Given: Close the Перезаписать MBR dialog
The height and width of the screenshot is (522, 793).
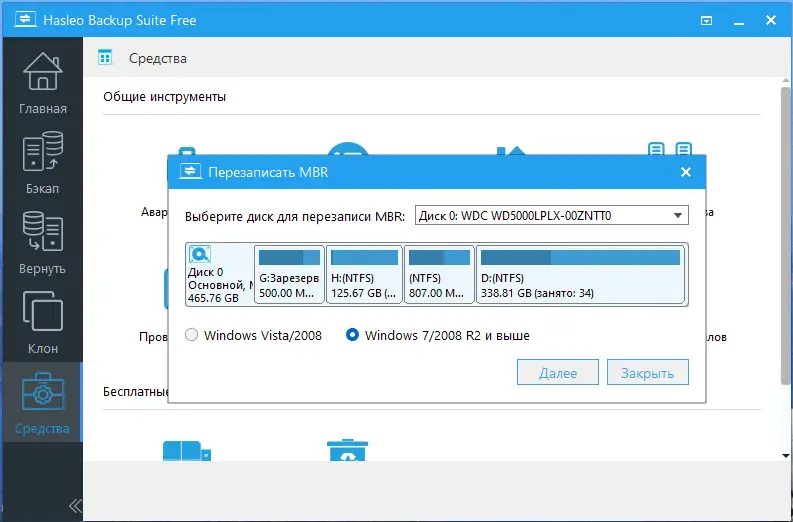Looking at the screenshot, I should [x=686, y=172].
